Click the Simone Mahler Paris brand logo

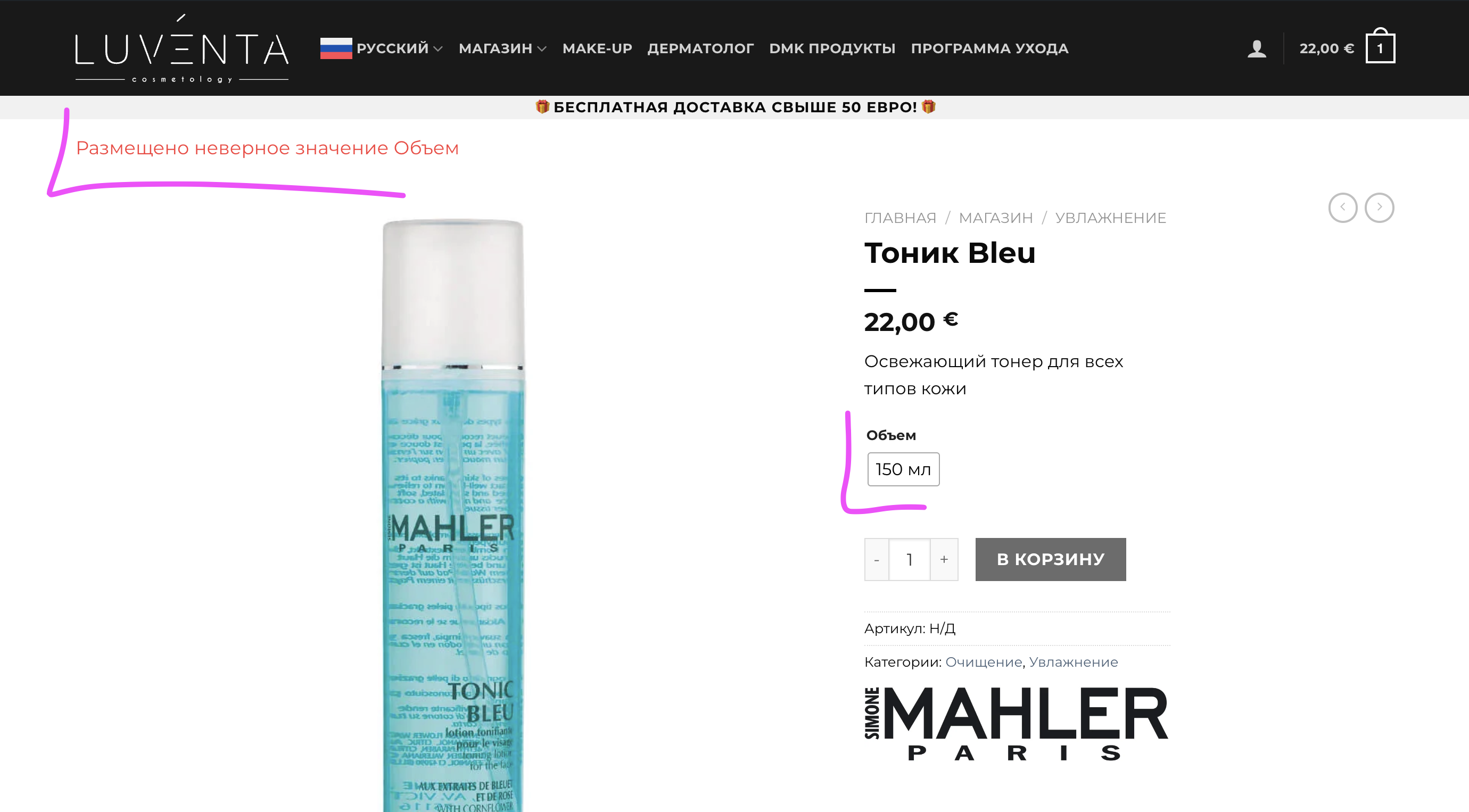click(1016, 724)
